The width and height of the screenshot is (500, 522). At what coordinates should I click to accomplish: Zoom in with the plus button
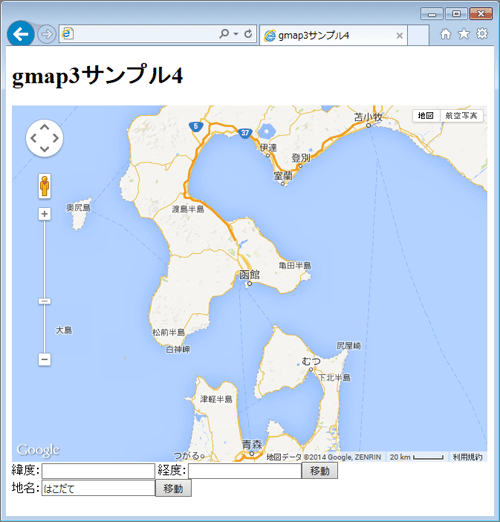coord(45,214)
